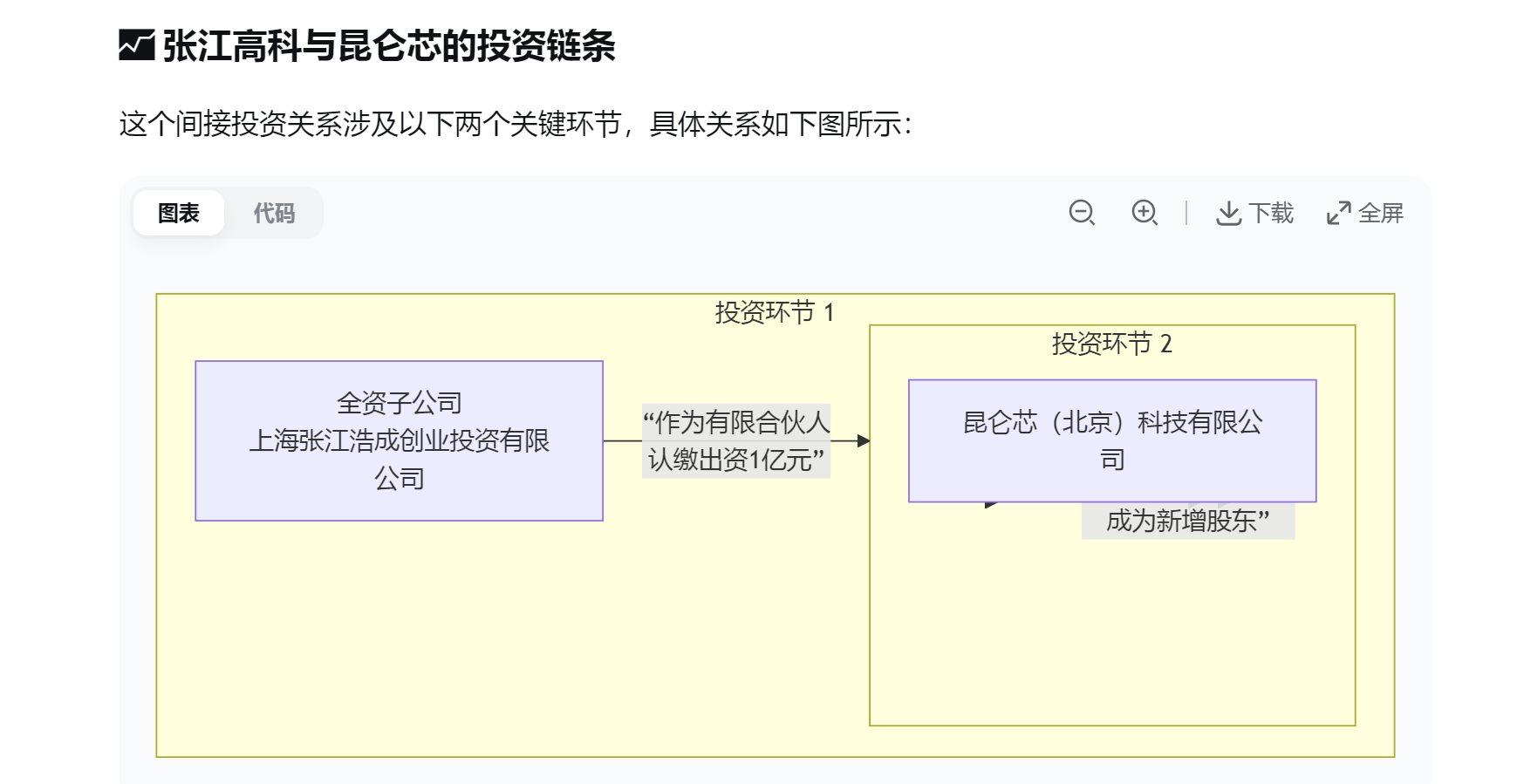The image size is (1517, 784).
Task: Click the arrowhead entering 投资环节 2 box
Action: 863,441
